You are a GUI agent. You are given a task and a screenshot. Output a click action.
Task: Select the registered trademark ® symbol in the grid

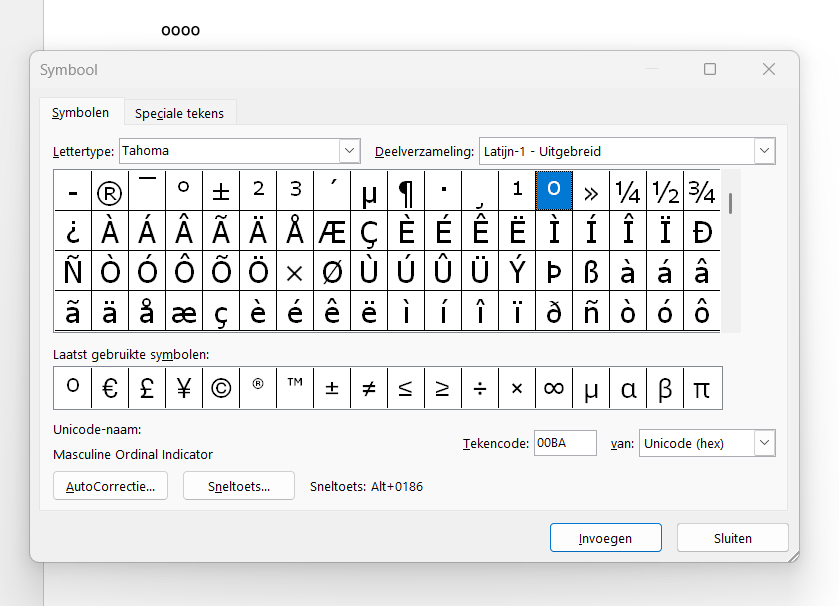pyautogui.click(x=110, y=191)
